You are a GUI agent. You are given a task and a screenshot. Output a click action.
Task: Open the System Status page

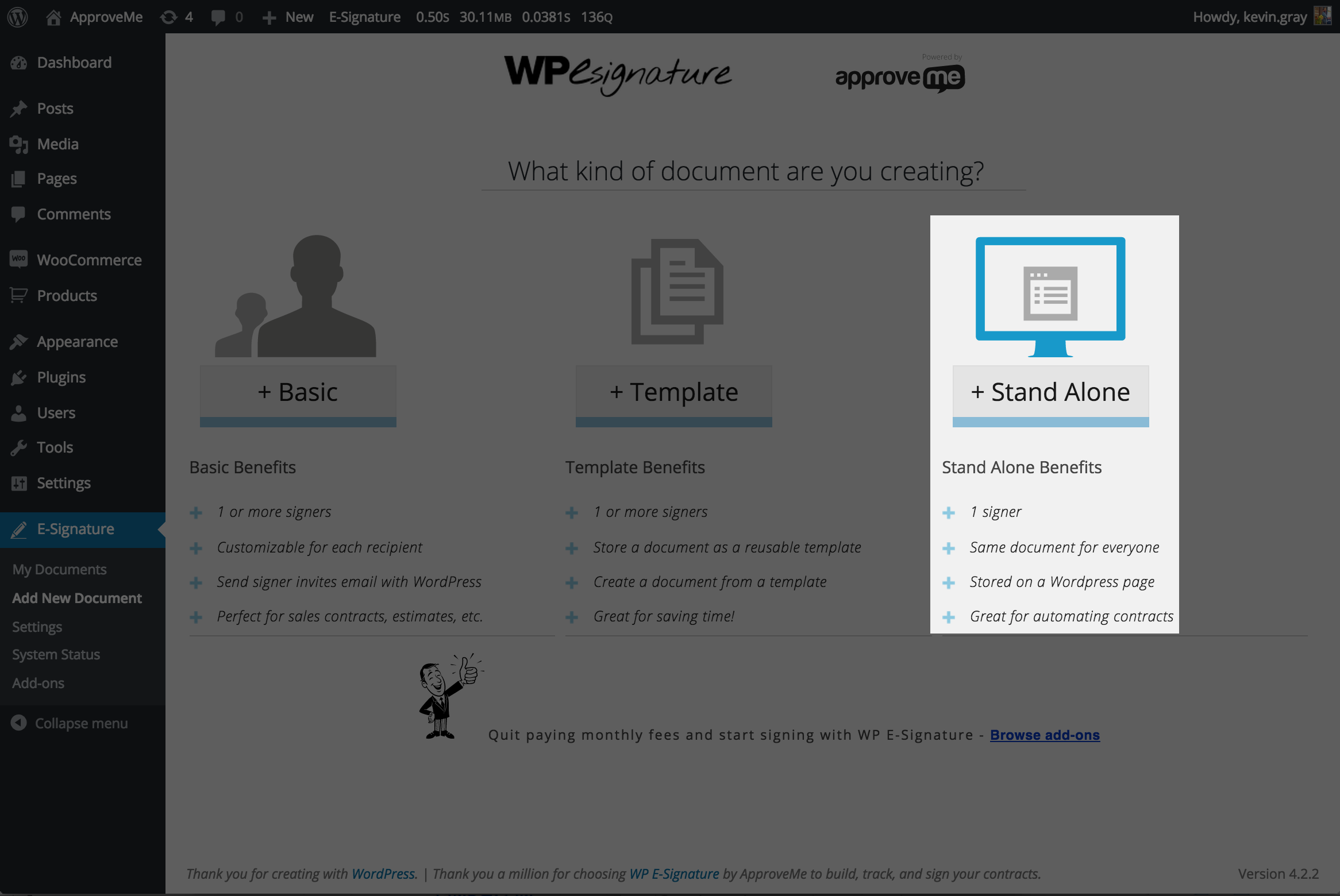click(x=56, y=654)
